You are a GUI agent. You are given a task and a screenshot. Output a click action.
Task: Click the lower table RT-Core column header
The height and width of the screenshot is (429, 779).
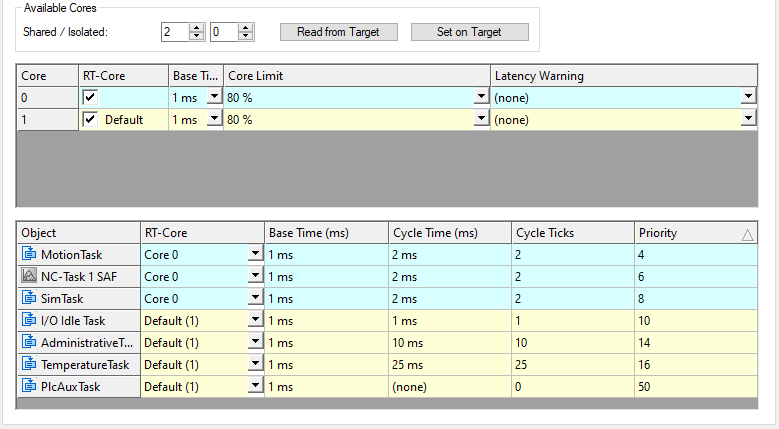(202, 232)
